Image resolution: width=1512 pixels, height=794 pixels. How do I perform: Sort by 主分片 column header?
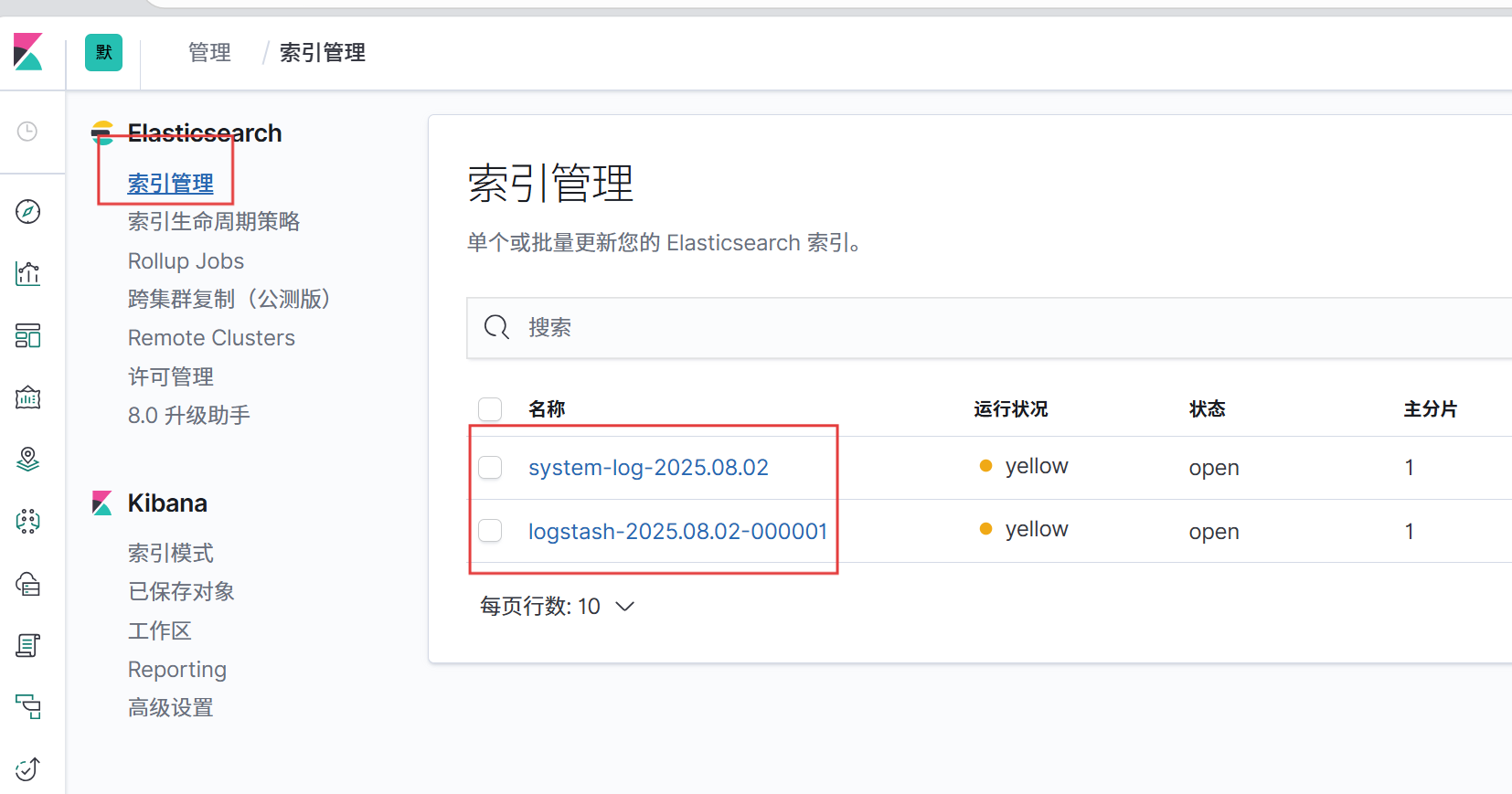(x=1431, y=408)
